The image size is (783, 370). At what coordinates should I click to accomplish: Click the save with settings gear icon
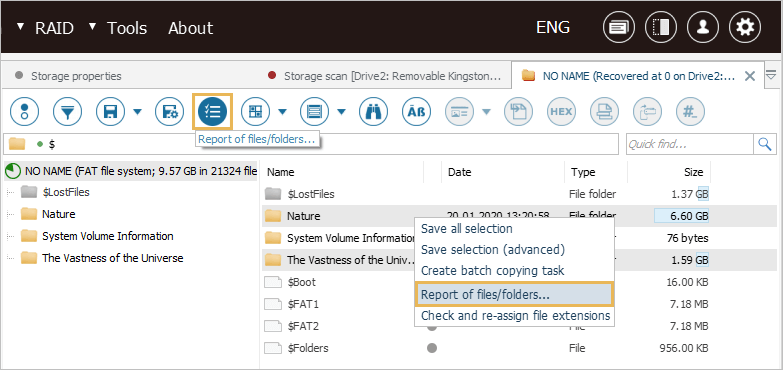[169, 111]
